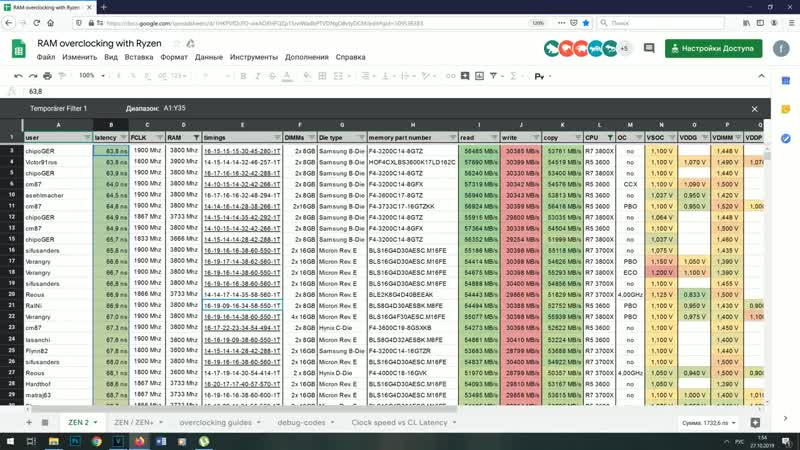Open the Keep side panel icon
Image resolution: width=800 pixels, height=450 pixels.
coord(786,109)
